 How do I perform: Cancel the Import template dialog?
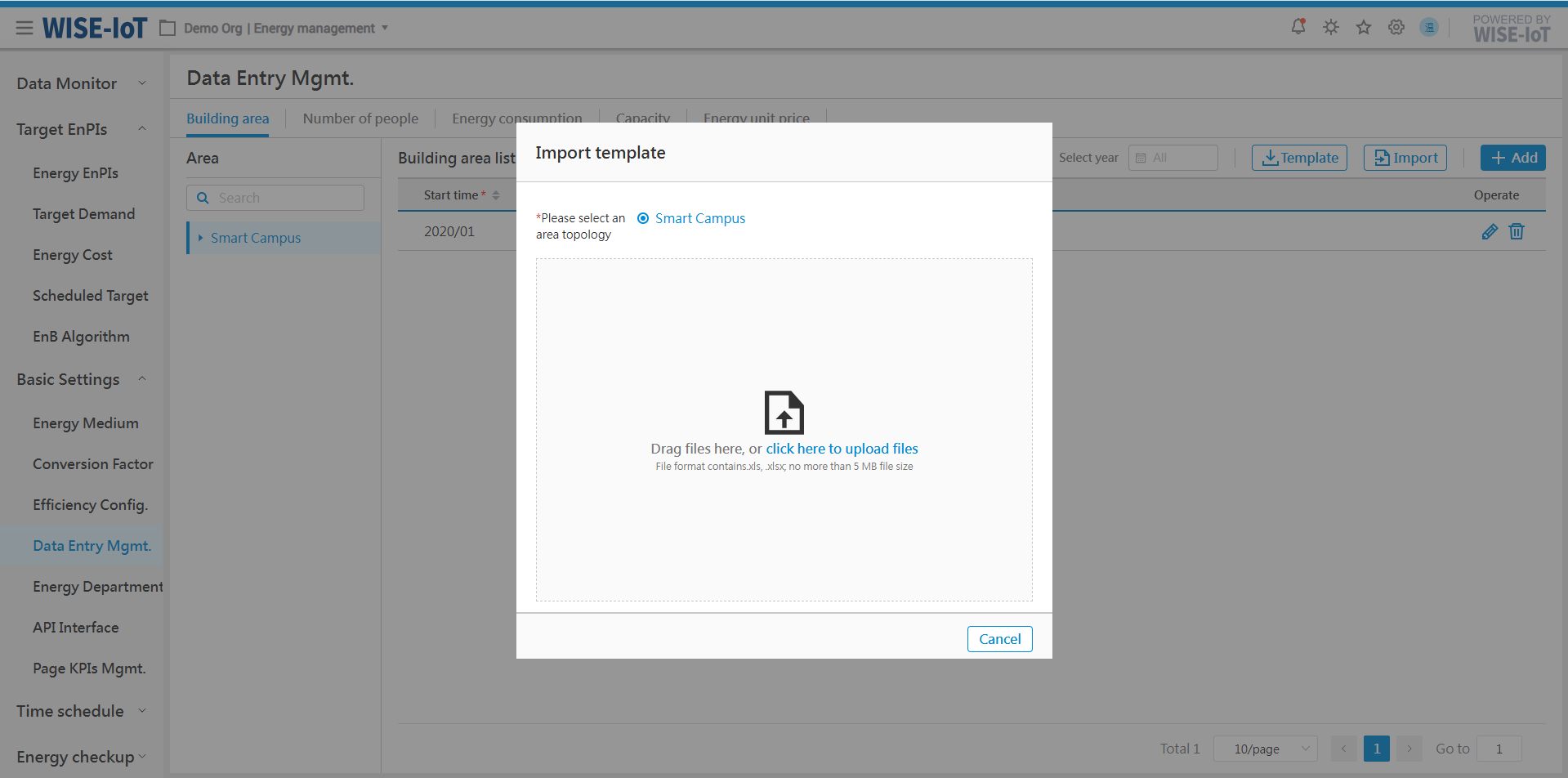(999, 639)
